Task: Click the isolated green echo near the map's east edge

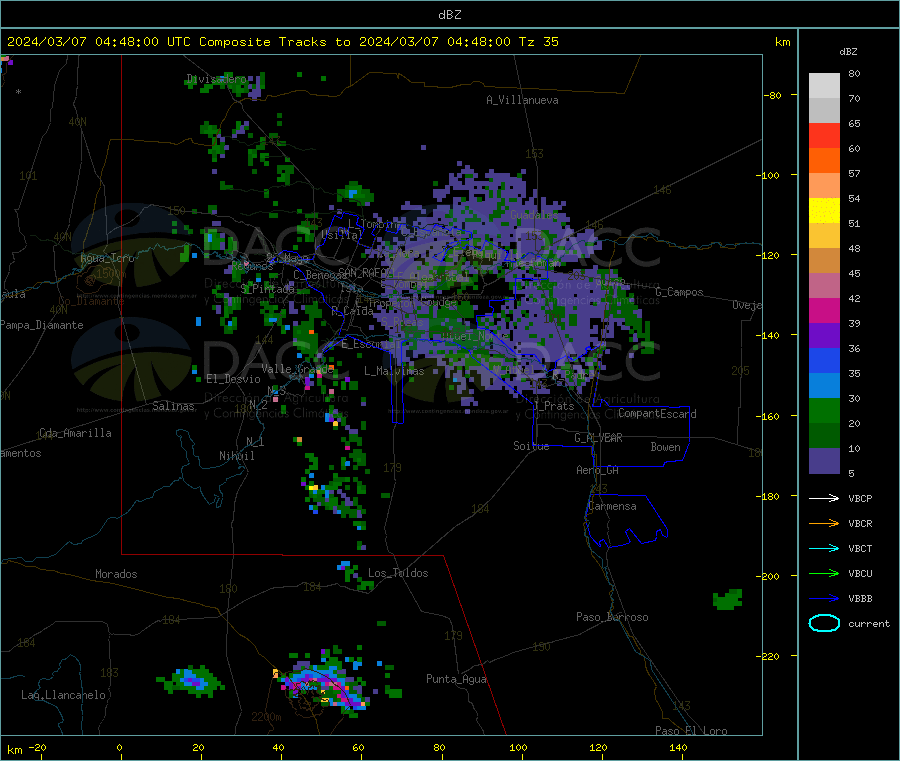Action: (x=728, y=599)
